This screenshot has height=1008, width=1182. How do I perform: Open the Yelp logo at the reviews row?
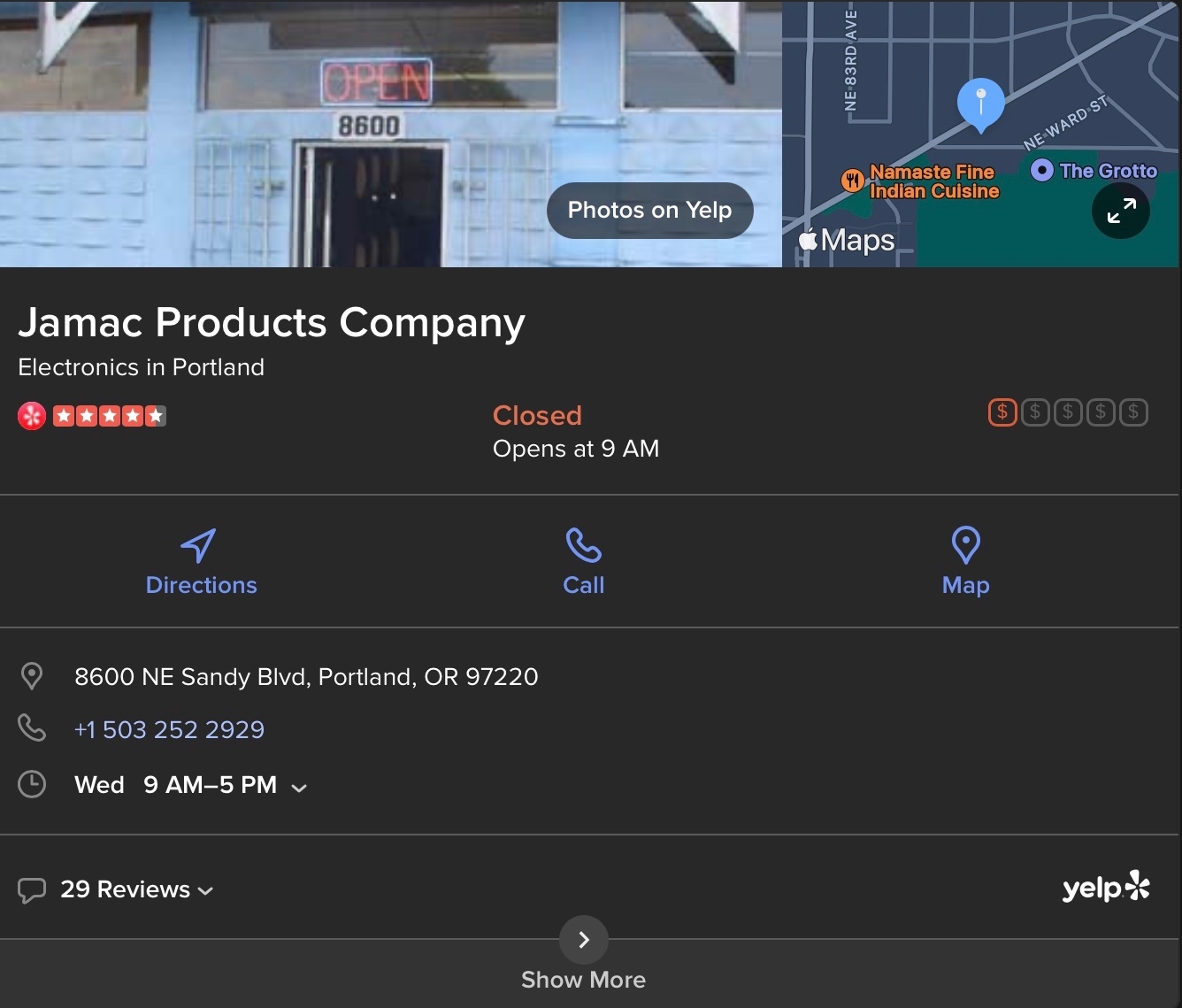pos(1106,887)
